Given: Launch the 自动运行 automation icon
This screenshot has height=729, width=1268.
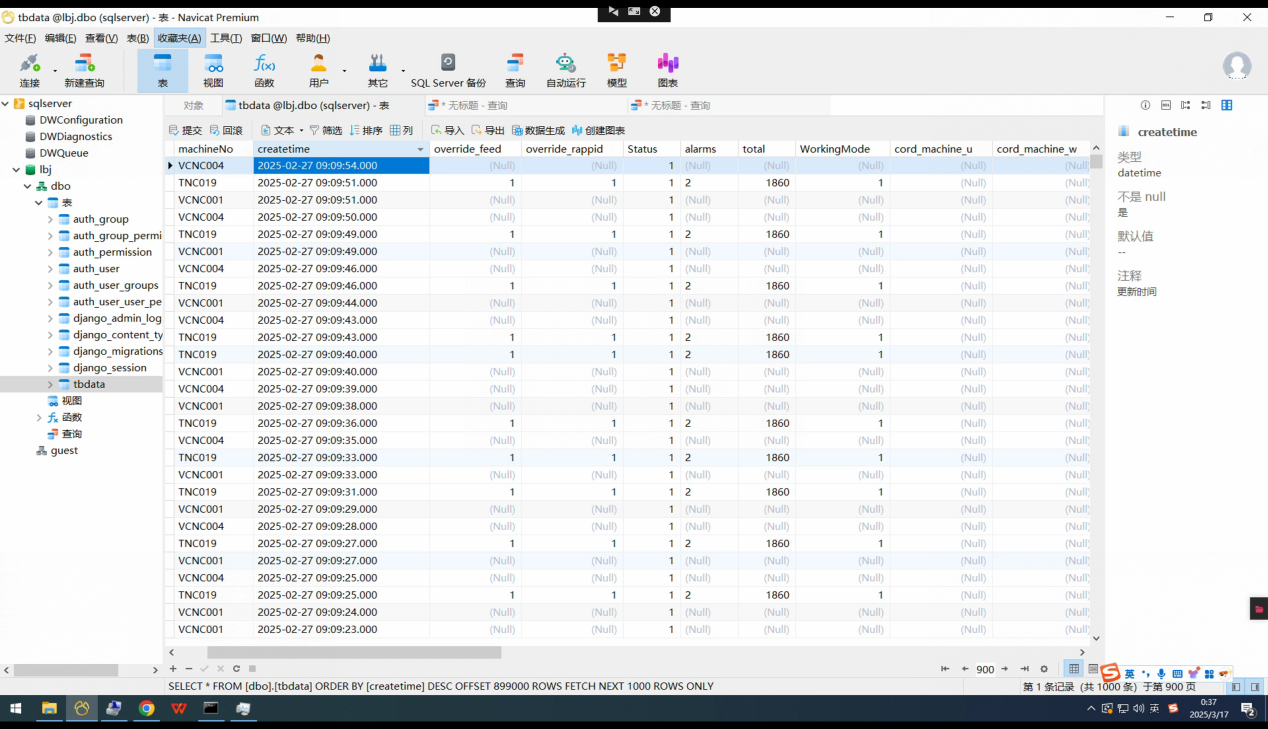Looking at the screenshot, I should (x=566, y=70).
